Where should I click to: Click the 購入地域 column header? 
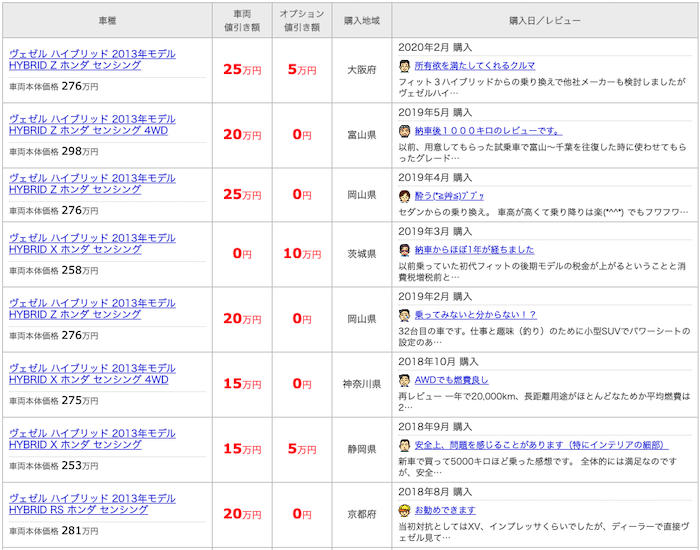click(362, 21)
